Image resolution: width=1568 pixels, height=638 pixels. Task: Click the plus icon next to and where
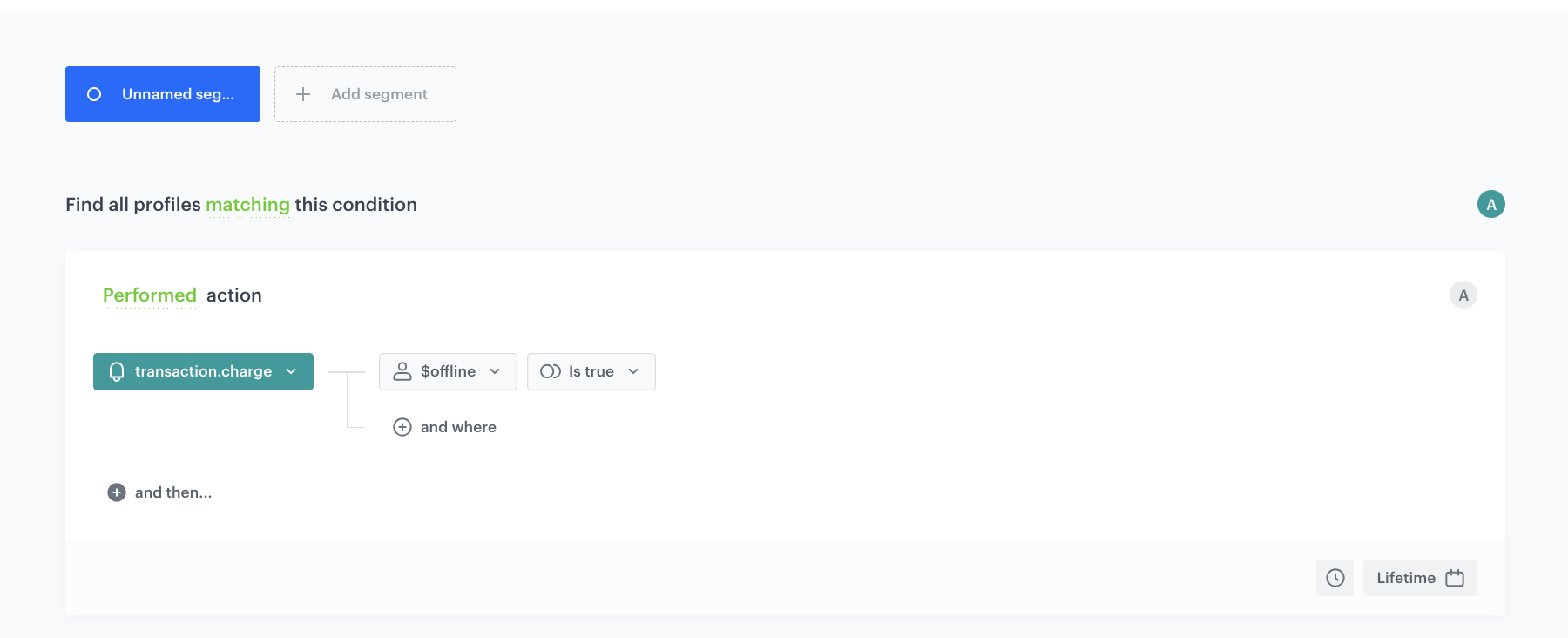pyautogui.click(x=402, y=427)
